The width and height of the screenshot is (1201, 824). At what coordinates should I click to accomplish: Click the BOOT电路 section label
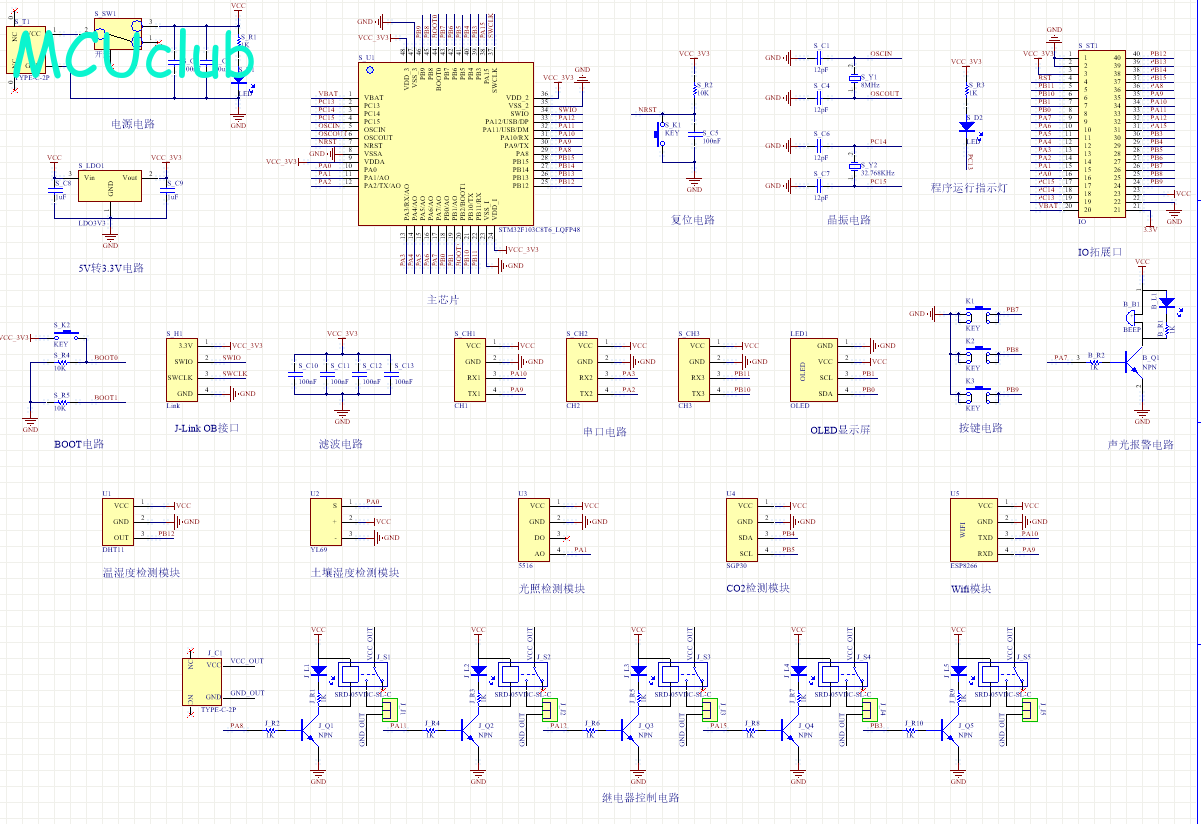pos(79,444)
